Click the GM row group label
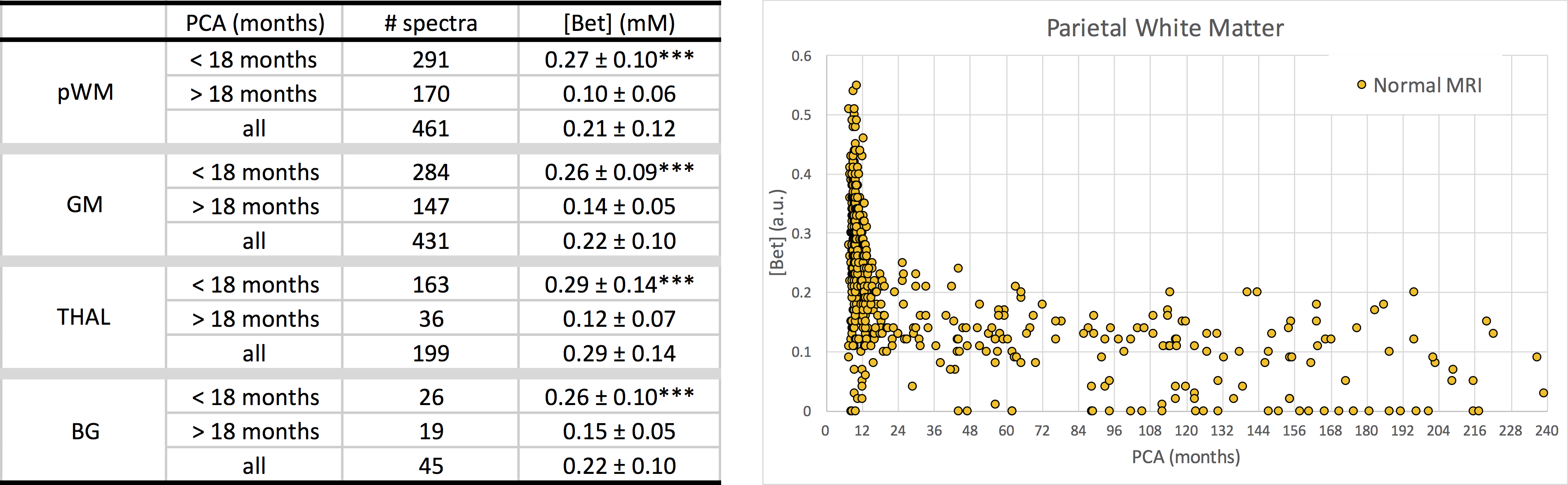1568x485 pixels. tap(84, 204)
